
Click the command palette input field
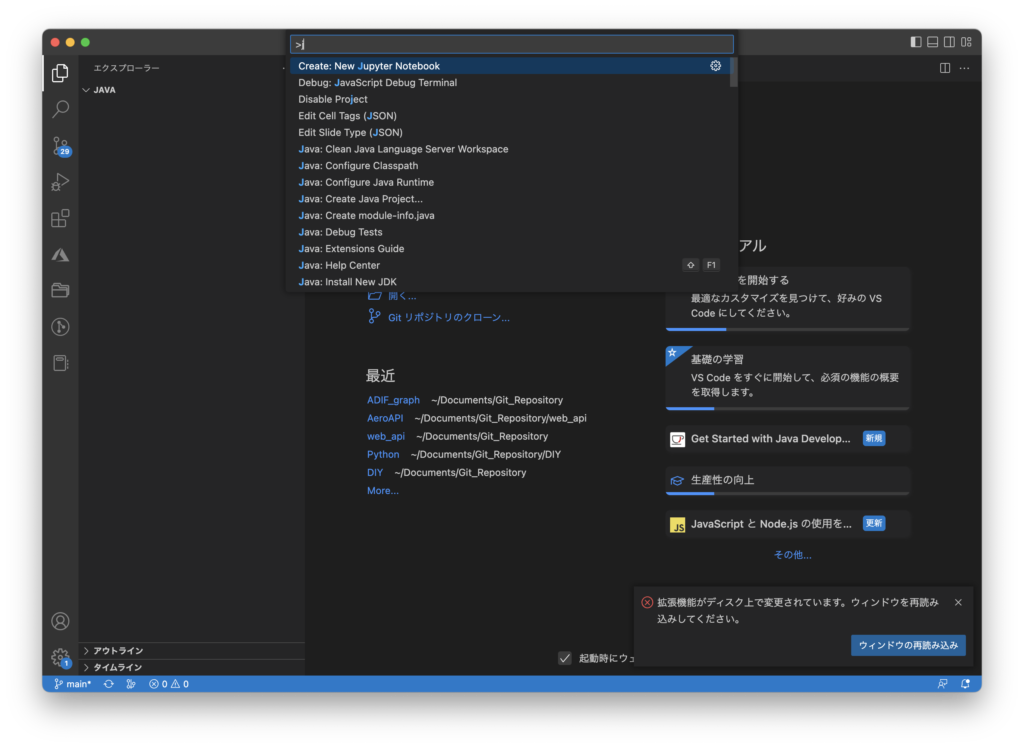[x=512, y=44]
